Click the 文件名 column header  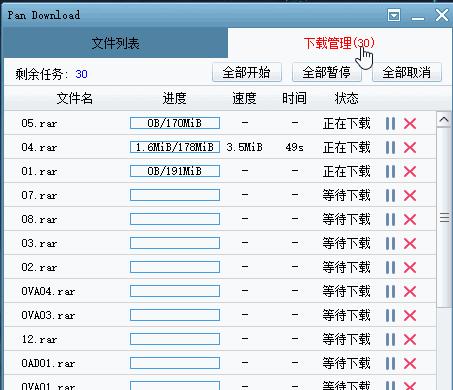tap(75, 98)
